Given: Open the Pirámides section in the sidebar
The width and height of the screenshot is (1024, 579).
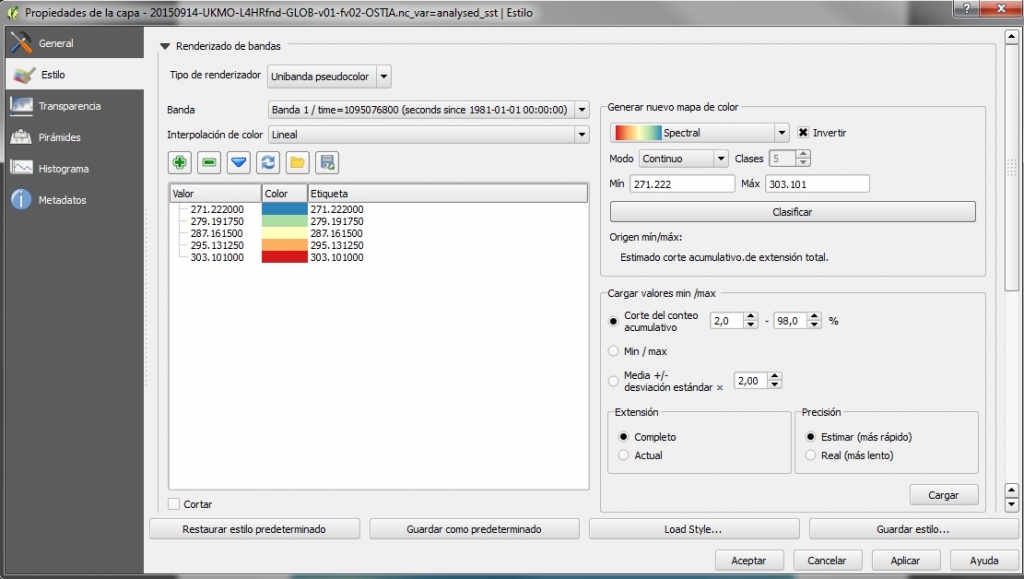Looking at the screenshot, I should pos(59,137).
